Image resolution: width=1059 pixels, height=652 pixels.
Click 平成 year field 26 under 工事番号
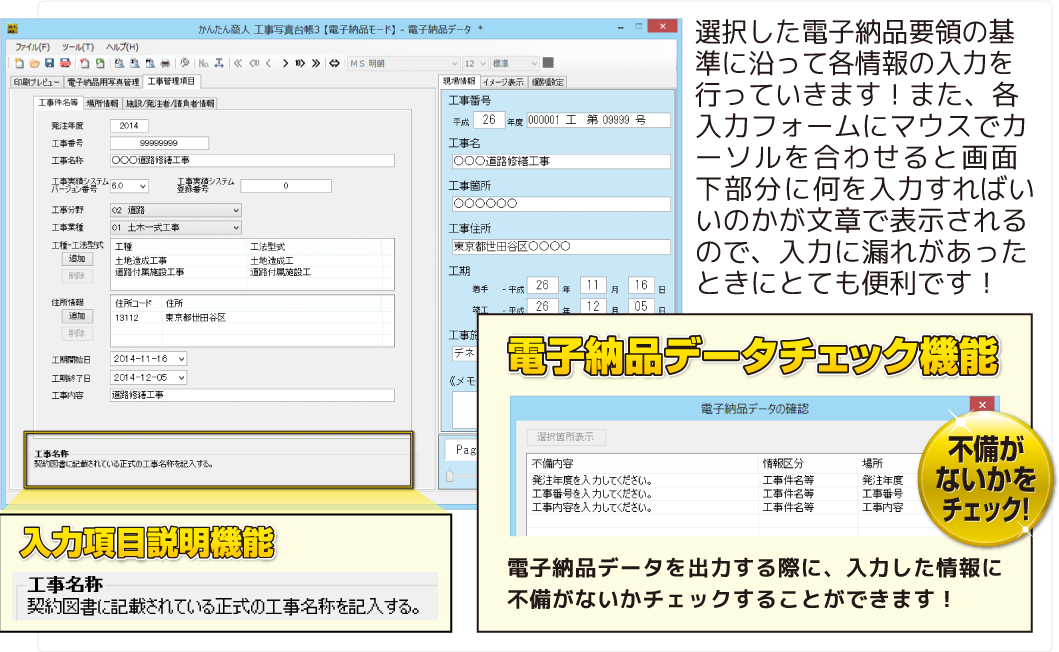tap(489, 120)
